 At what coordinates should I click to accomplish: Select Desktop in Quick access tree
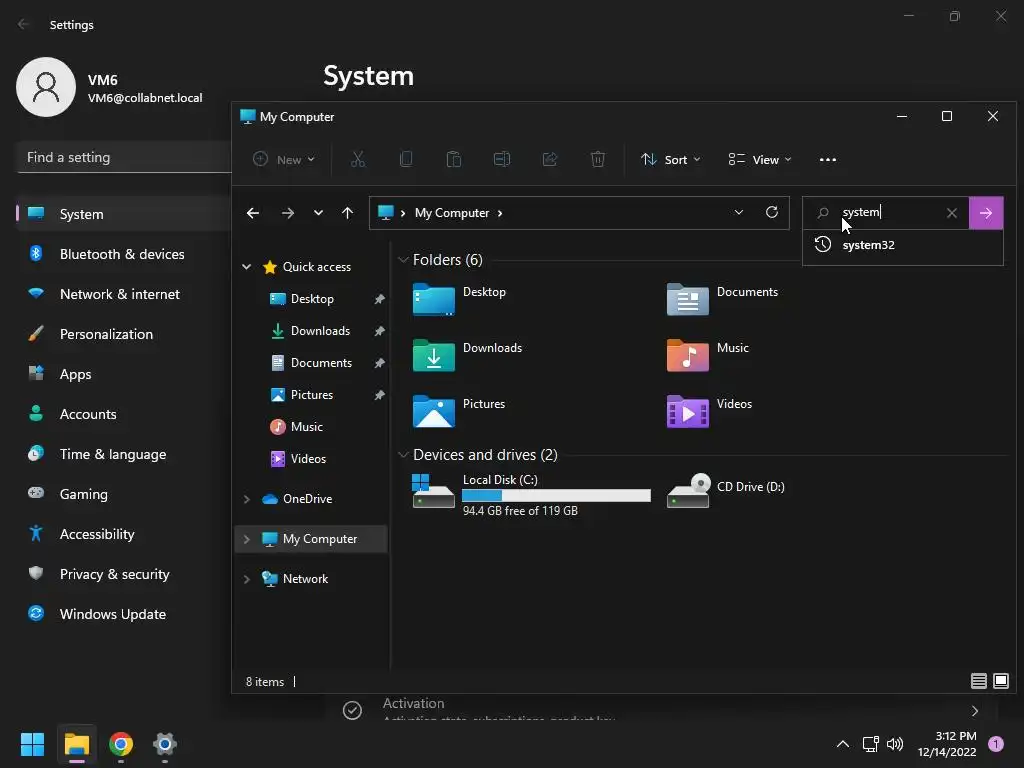312,298
